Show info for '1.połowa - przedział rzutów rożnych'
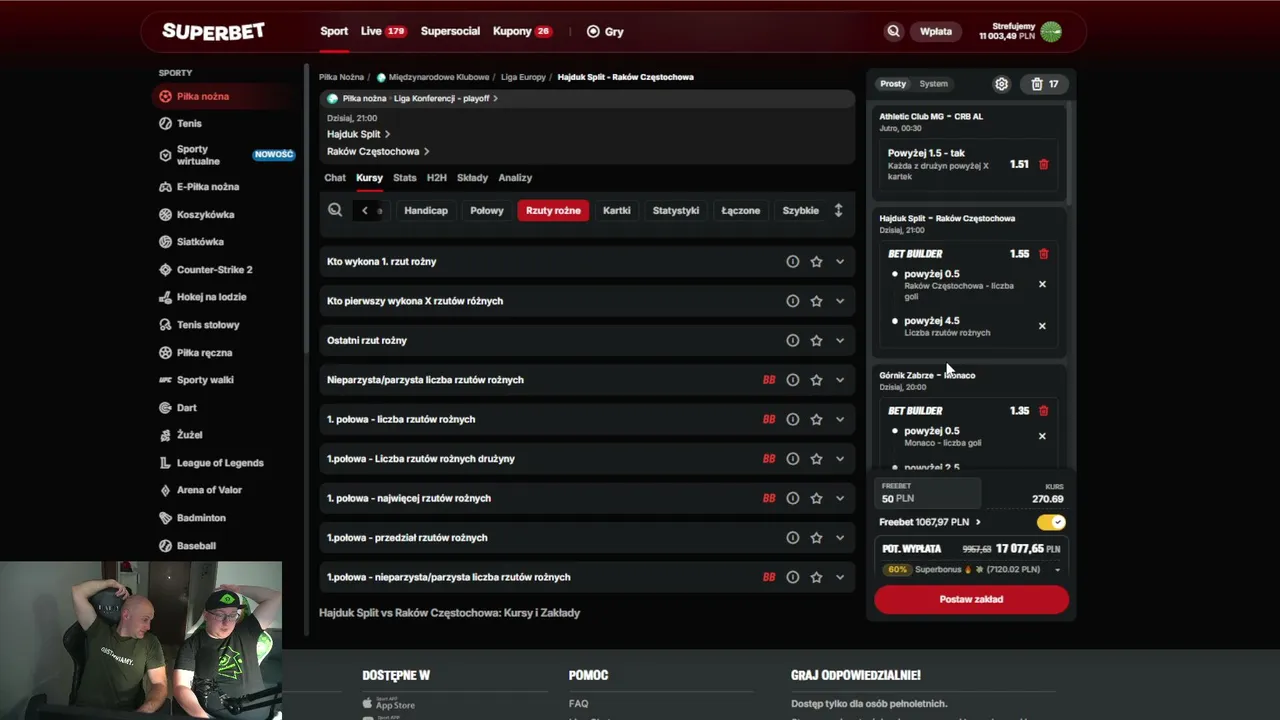This screenshot has width=1280, height=720. (792, 538)
